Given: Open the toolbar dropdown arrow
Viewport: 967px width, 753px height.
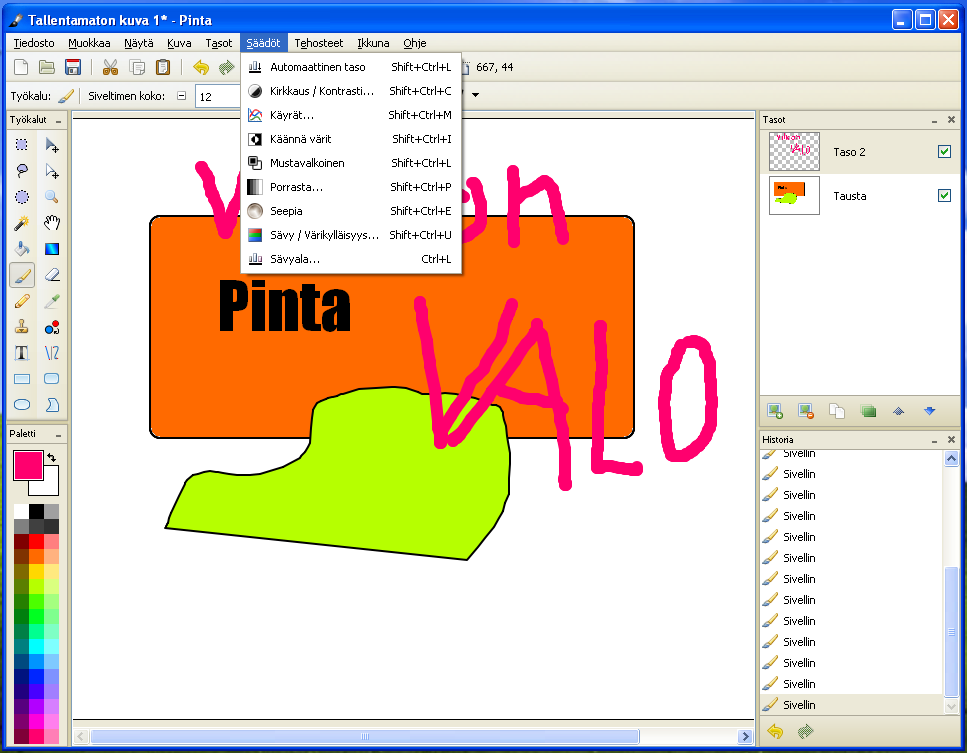Looking at the screenshot, I should tap(475, 95).
